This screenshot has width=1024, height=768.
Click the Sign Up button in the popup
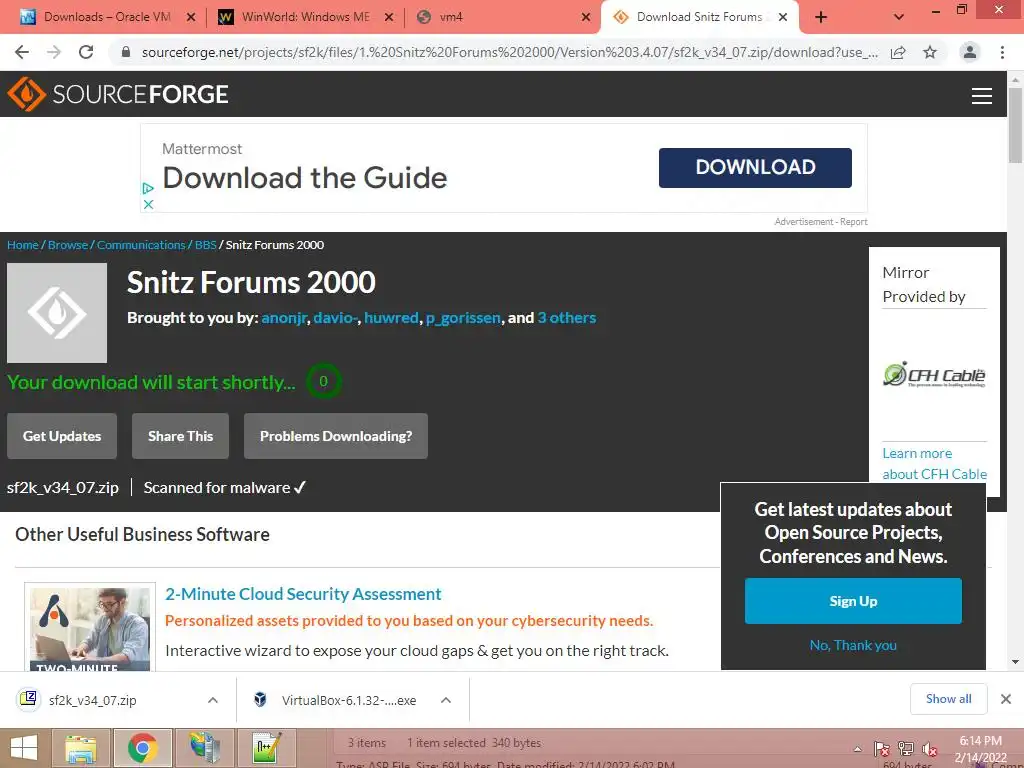click(853, 601)
